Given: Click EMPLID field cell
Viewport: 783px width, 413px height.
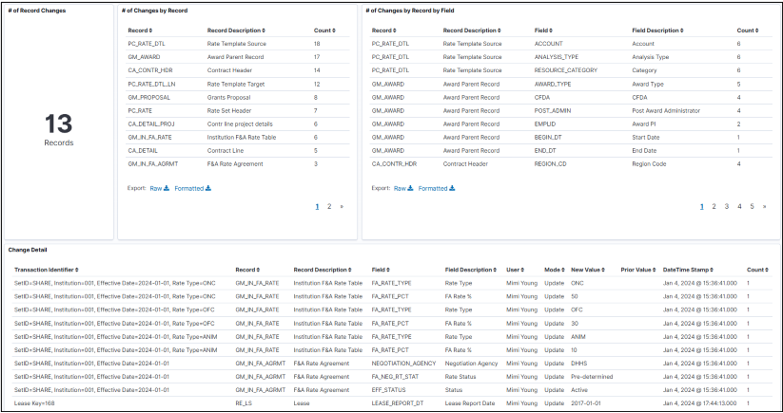Looking at the screenshot, I should point(545,124).
